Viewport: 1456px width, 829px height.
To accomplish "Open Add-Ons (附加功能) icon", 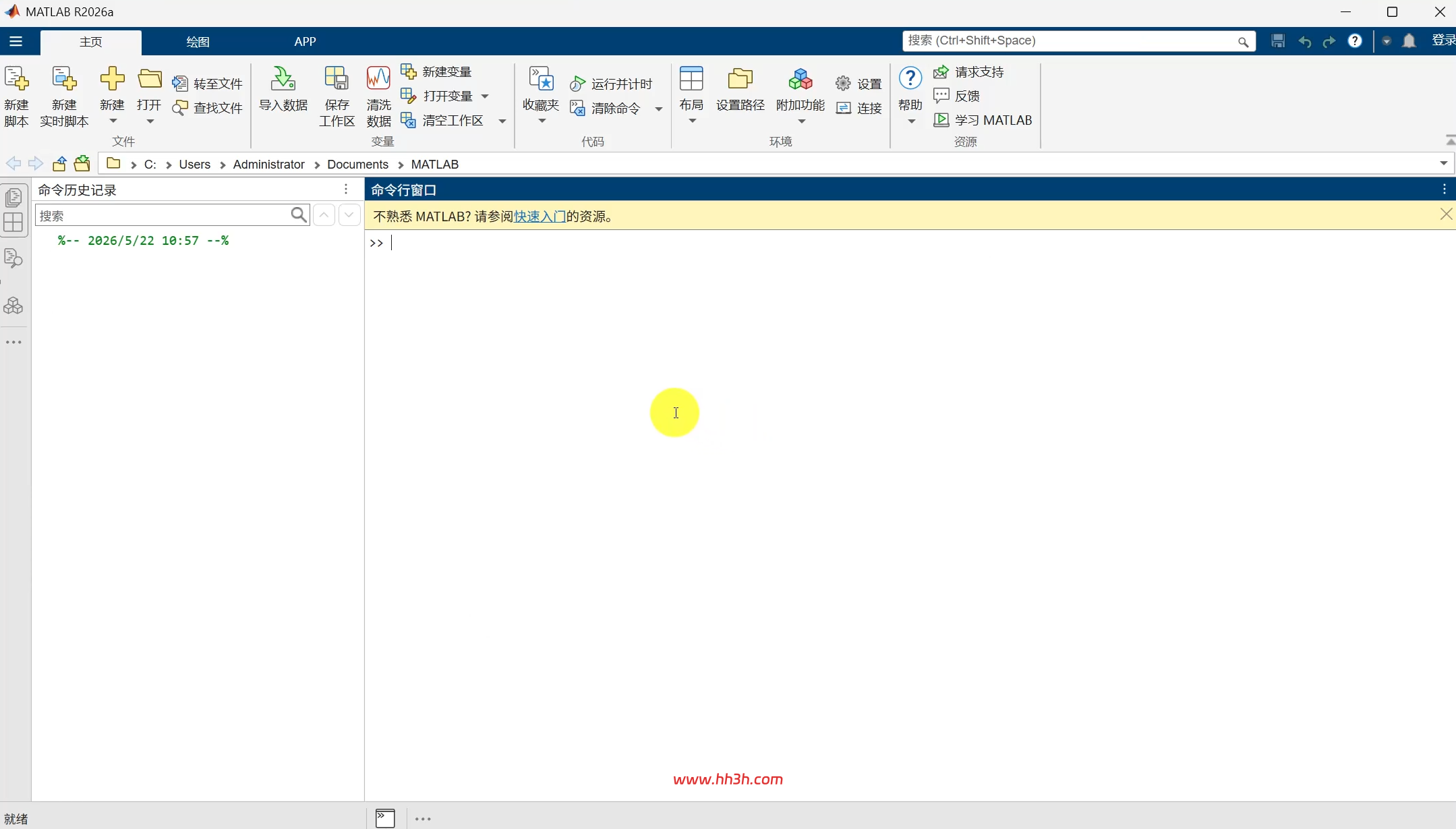I will (800, 78).
